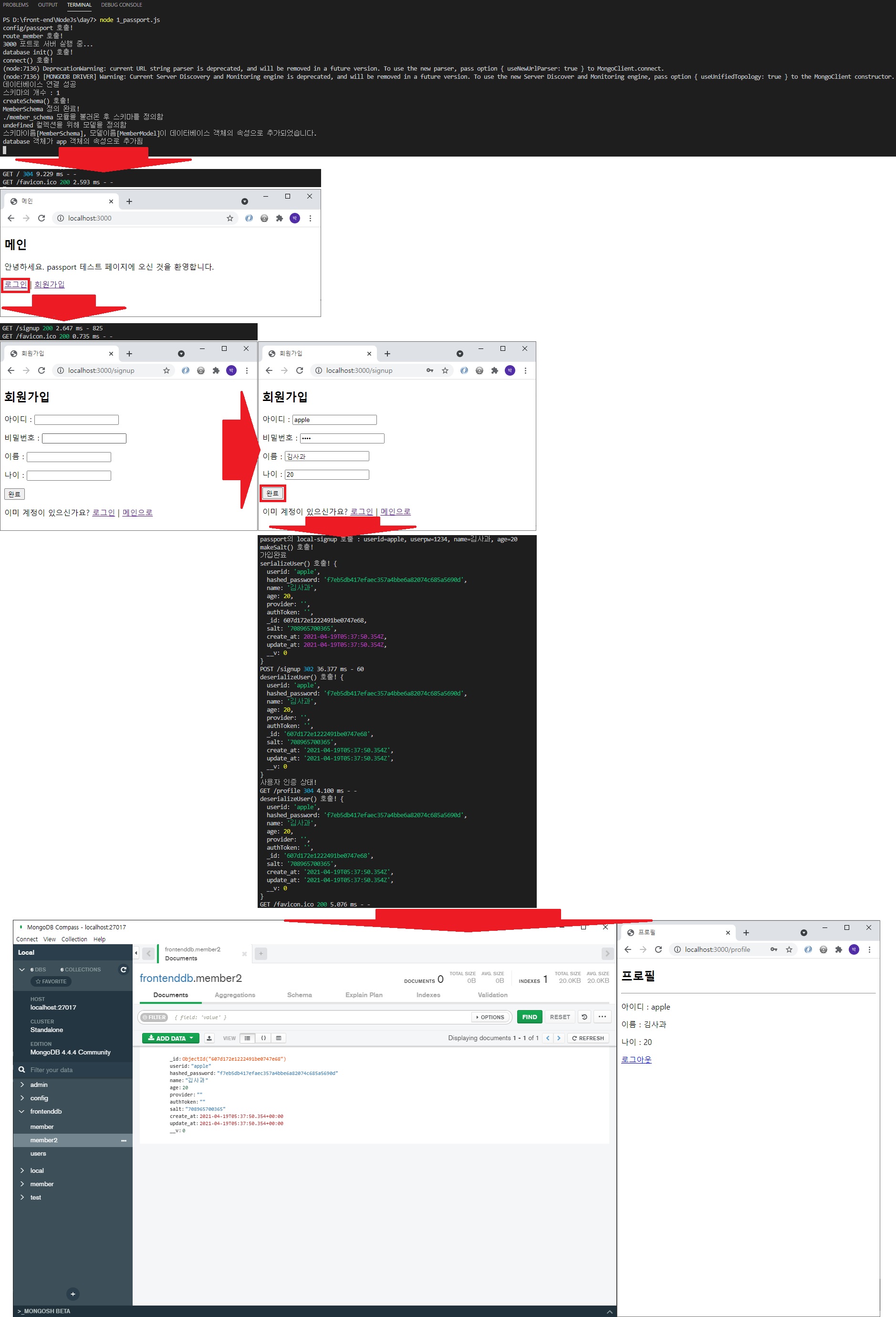This screenshot has width=896, height=1317.
Task: Open the Schema tab
Action: click(300, 995)
